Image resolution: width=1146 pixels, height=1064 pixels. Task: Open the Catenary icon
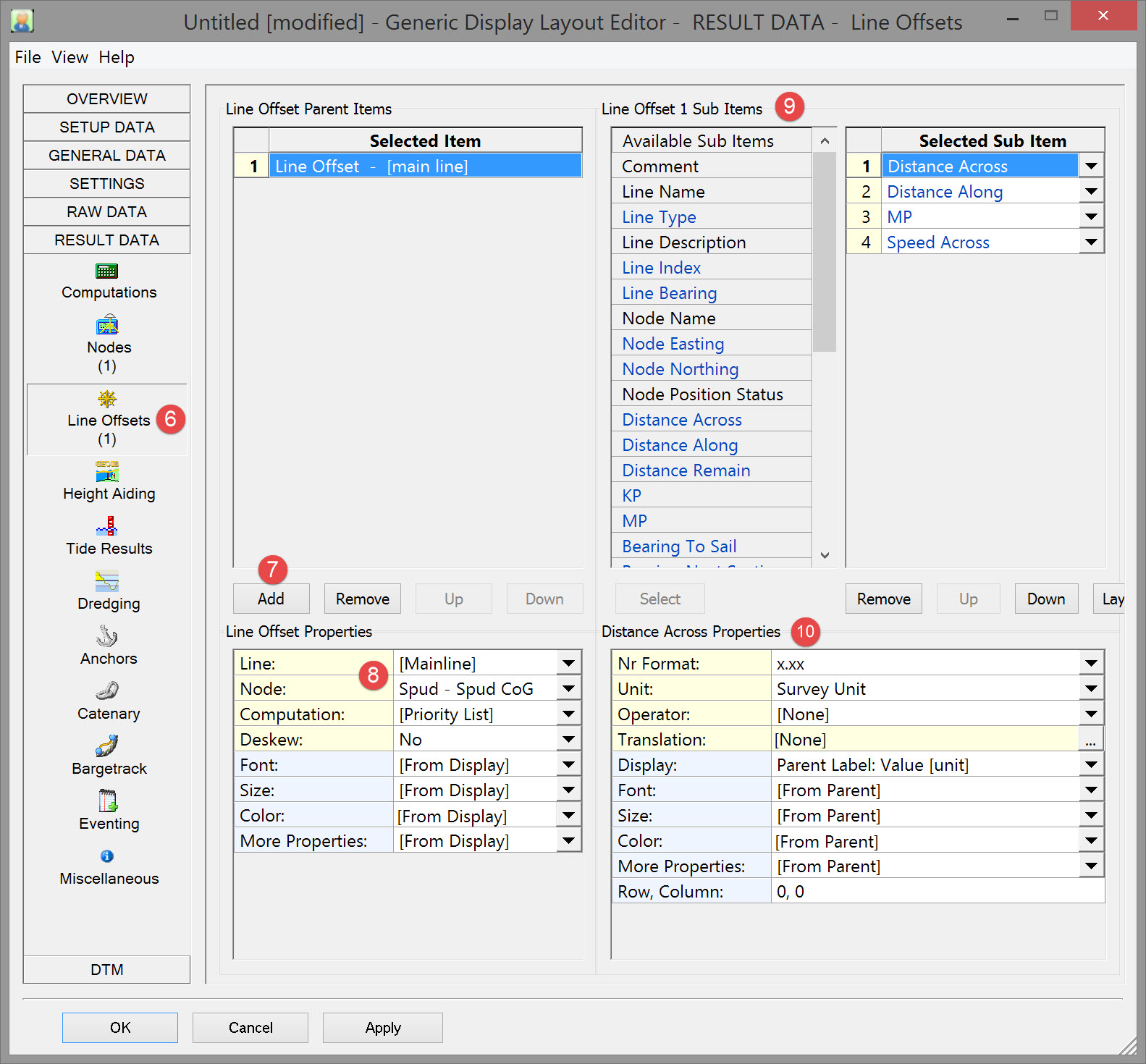106,691
